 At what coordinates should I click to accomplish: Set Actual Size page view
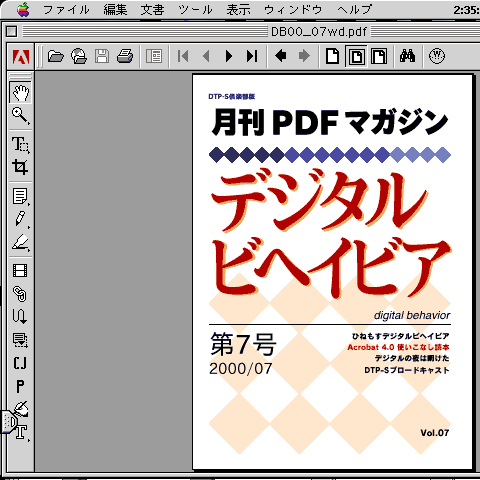pos(332,56)
